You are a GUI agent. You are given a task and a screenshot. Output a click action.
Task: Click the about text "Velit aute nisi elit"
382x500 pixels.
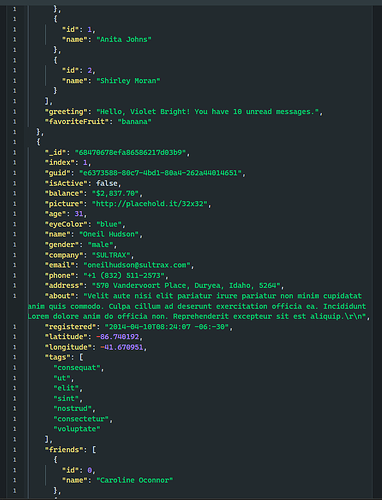click(130, 296)
